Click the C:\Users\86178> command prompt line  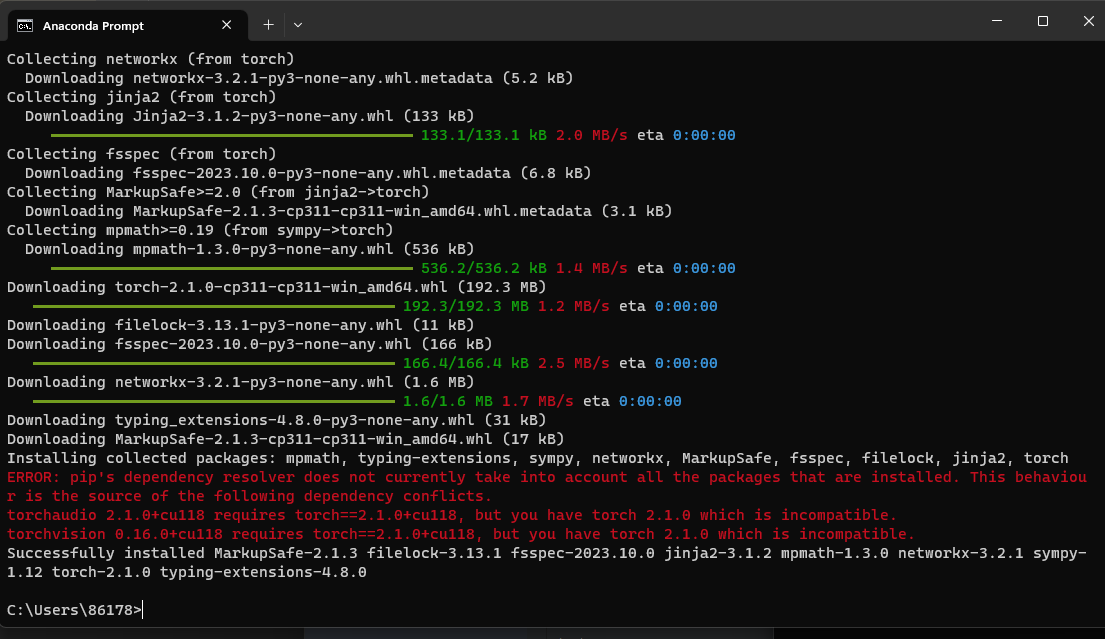(75, 610)
